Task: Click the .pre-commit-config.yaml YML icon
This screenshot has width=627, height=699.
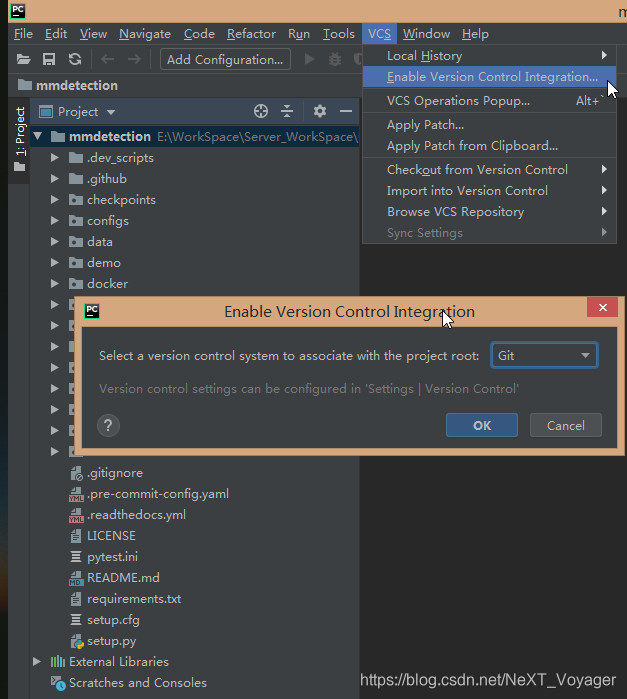Action: tap(76, 494)
